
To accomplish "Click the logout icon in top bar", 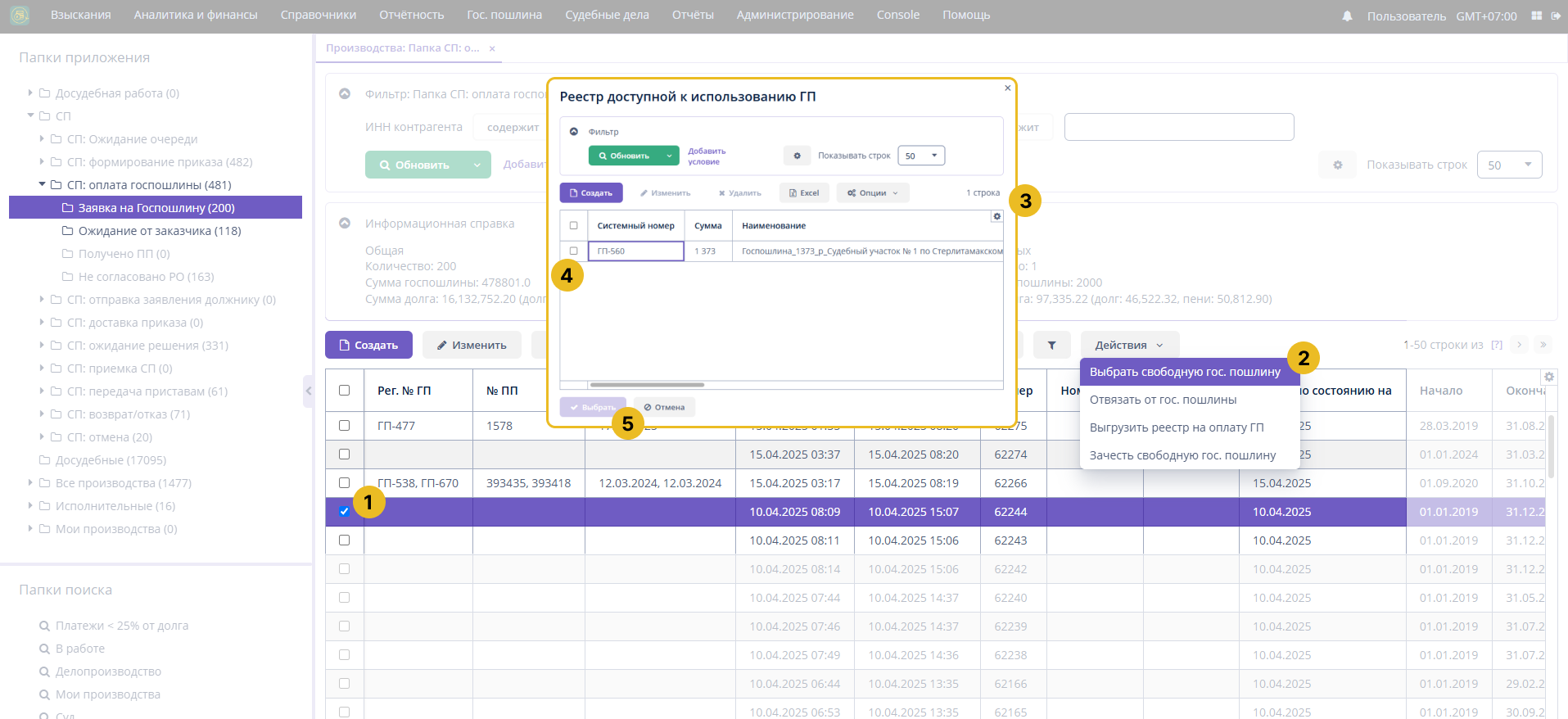I will point(1556,16).
